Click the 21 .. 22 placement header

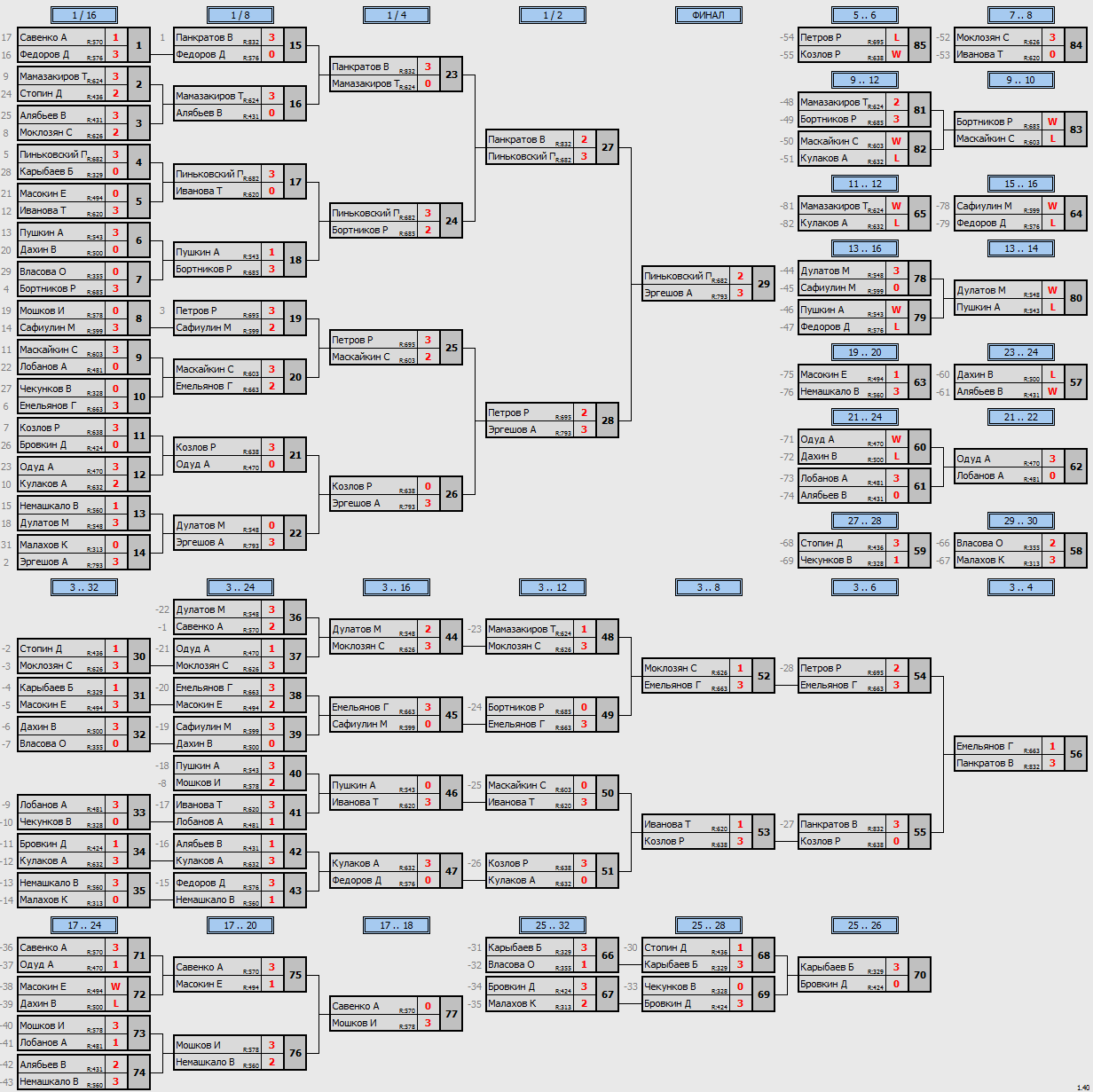point(1021,417)
